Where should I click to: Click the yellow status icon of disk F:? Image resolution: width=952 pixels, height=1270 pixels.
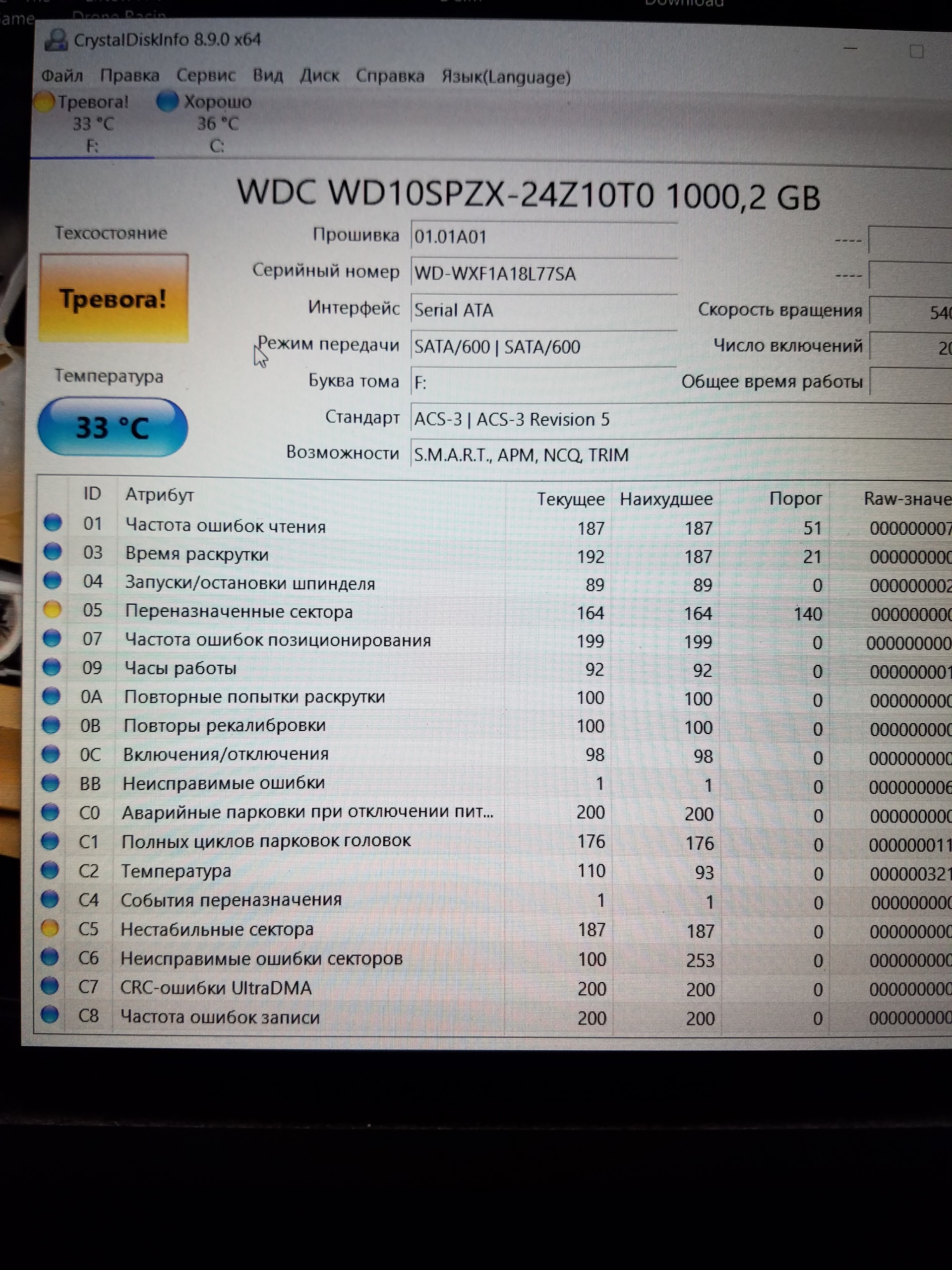[x=43, y=102]
